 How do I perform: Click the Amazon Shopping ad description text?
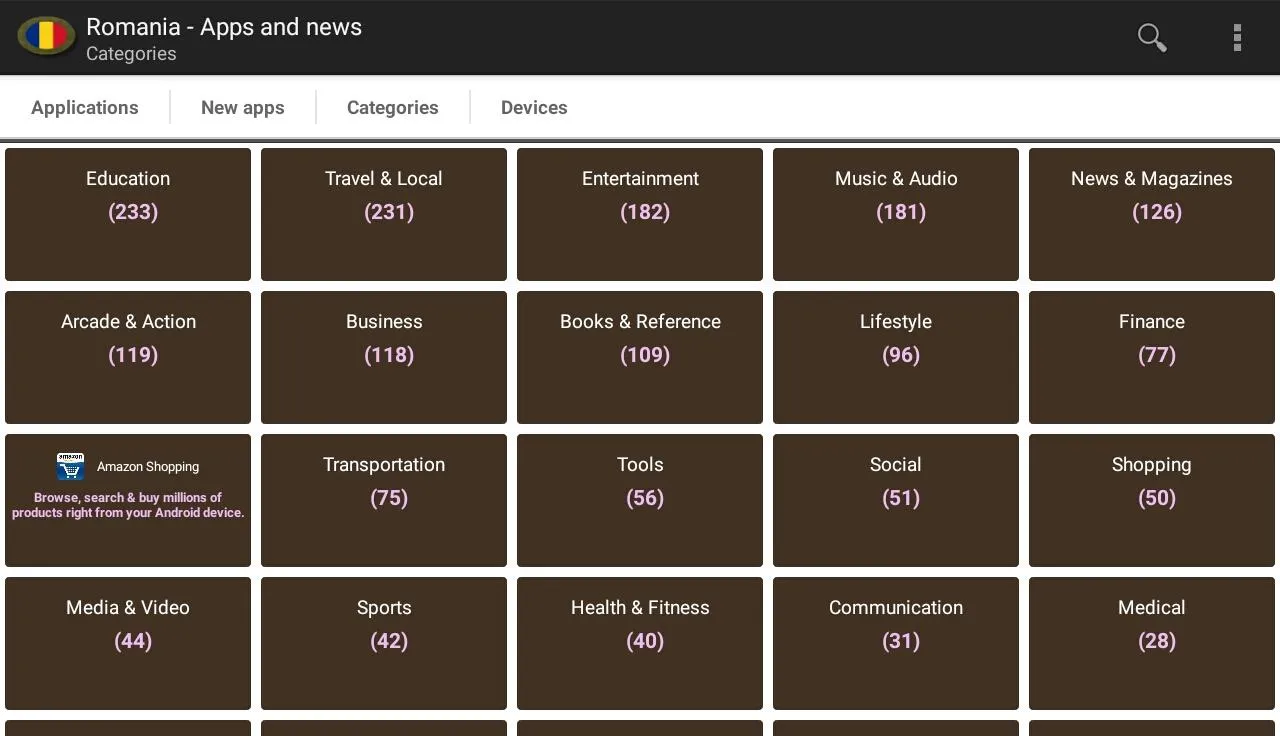(x=128, y=505)
